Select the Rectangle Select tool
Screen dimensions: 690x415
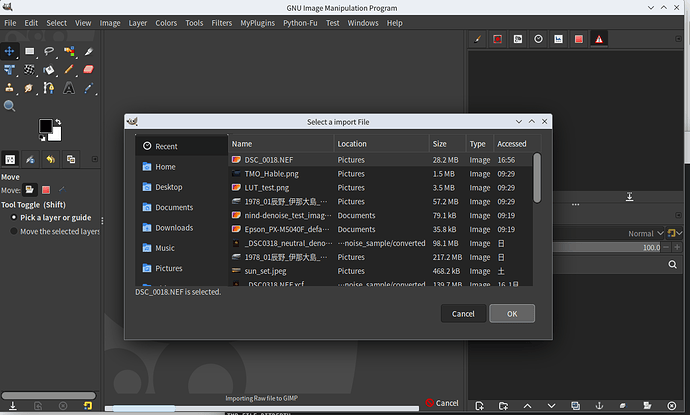click(30, 51)
